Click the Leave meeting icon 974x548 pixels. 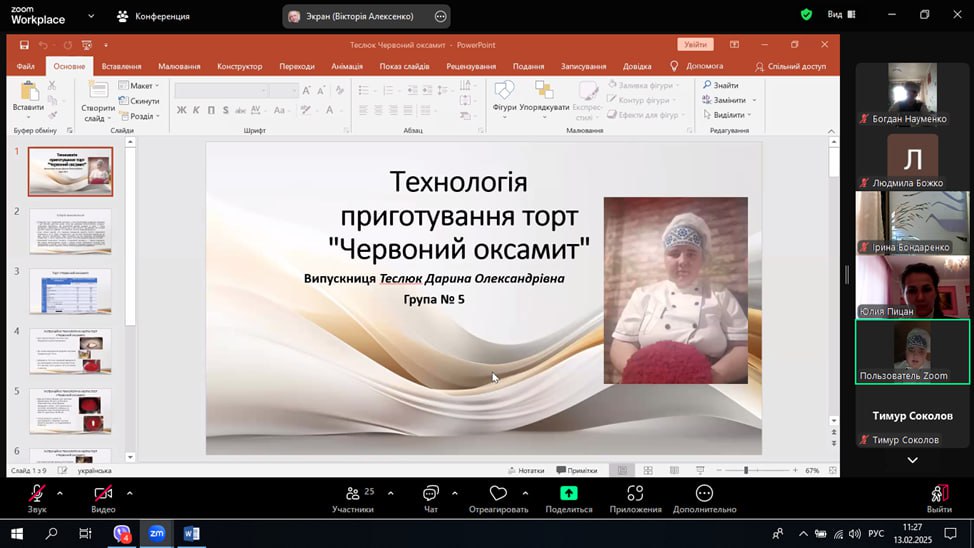click(938, 494)
